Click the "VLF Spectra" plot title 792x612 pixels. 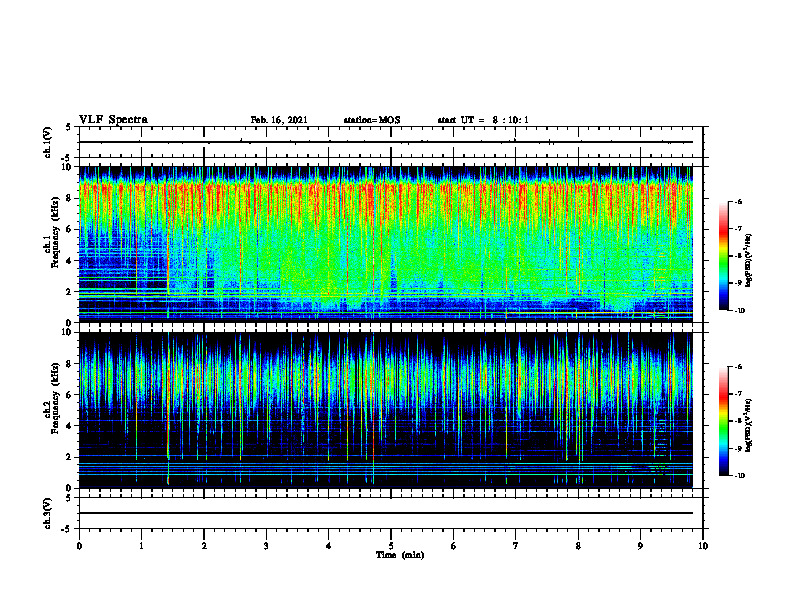click(113, 120)
